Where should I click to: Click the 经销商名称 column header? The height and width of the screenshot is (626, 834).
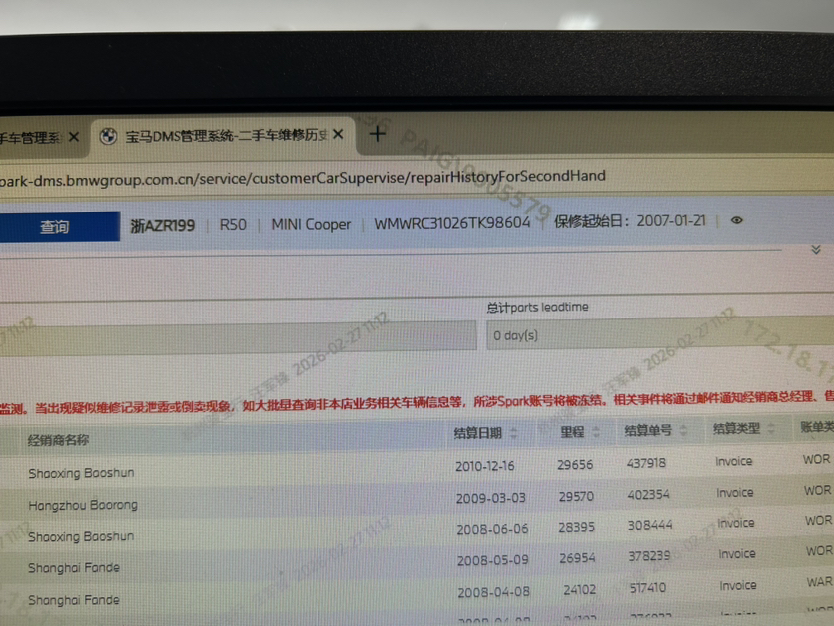(x=58, y=440)
